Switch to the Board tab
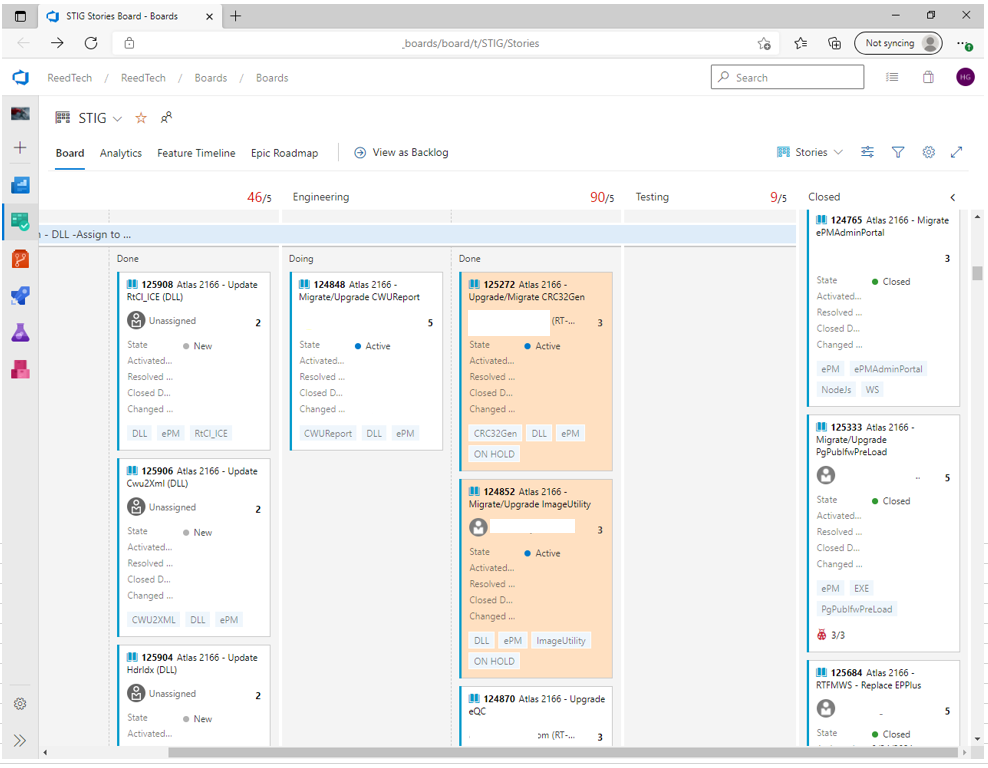This screenshot has height=768, width=988. pyautogui.click(x=70, y=153)
